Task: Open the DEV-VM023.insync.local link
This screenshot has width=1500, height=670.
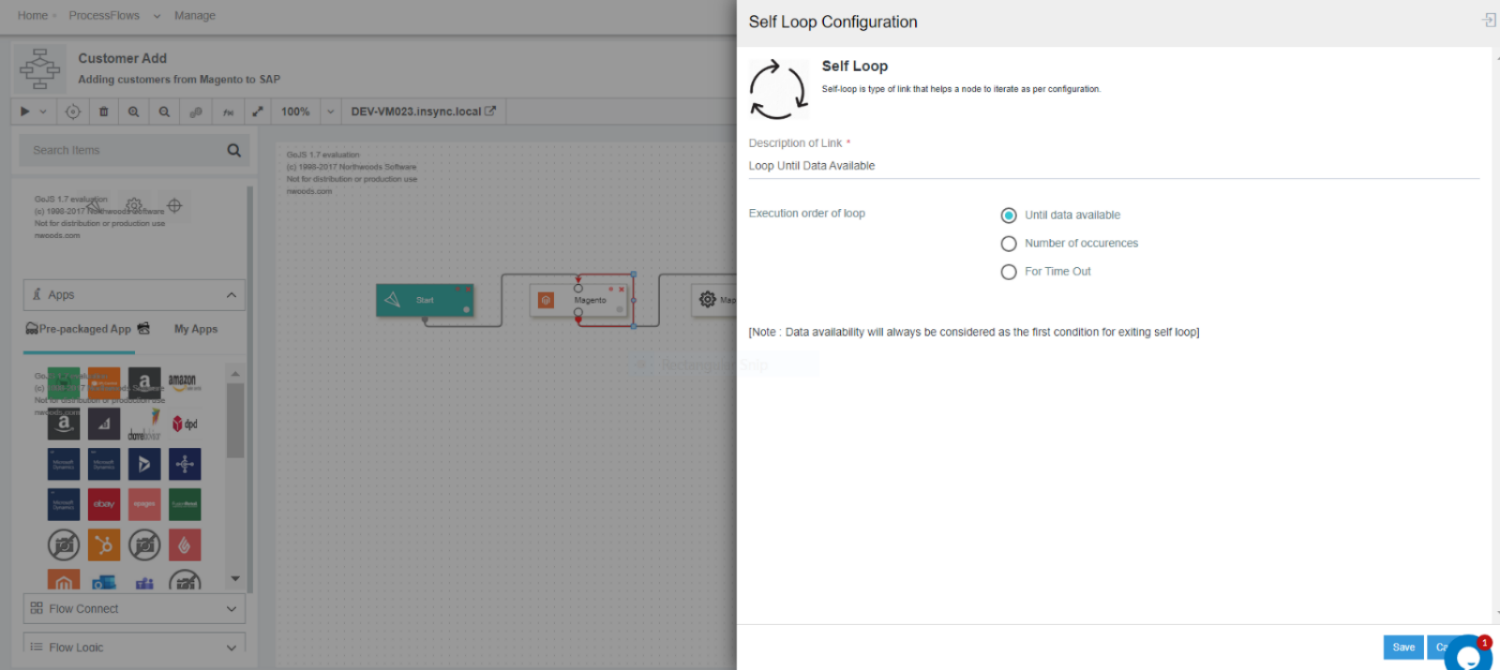Action: click(x=424, y=112)
